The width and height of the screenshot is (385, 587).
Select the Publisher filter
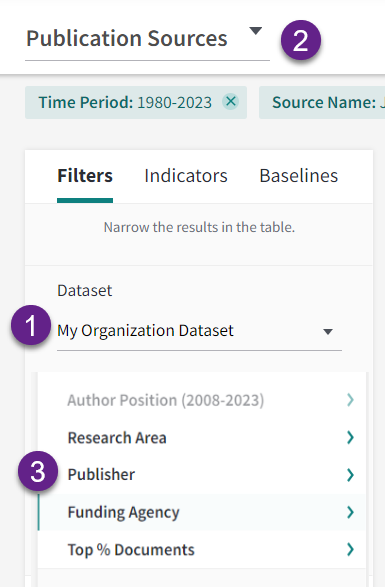[x=202, y=475]
